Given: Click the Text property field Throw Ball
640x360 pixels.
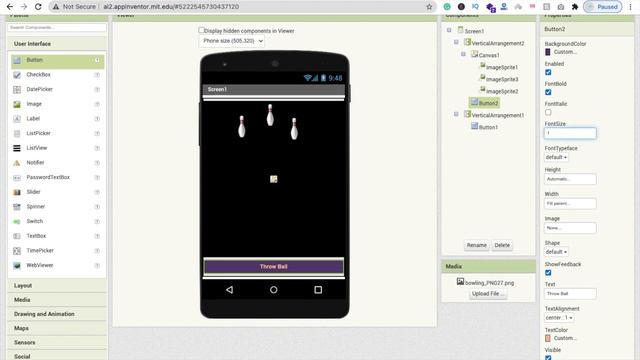Looking at the screenshot, I should pos(570,293).
